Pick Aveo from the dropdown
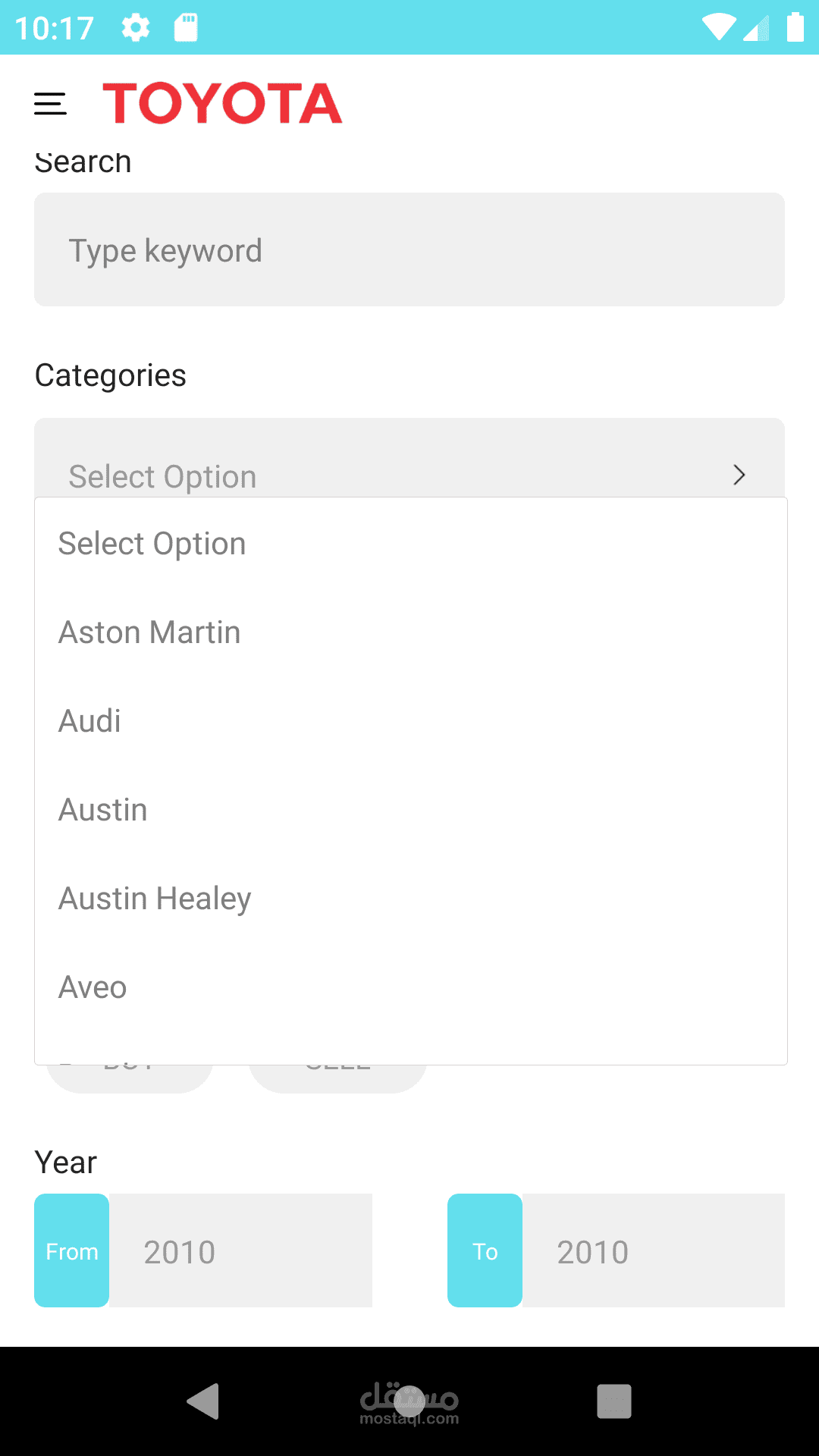819x1456 pixels. pos(411,987)
